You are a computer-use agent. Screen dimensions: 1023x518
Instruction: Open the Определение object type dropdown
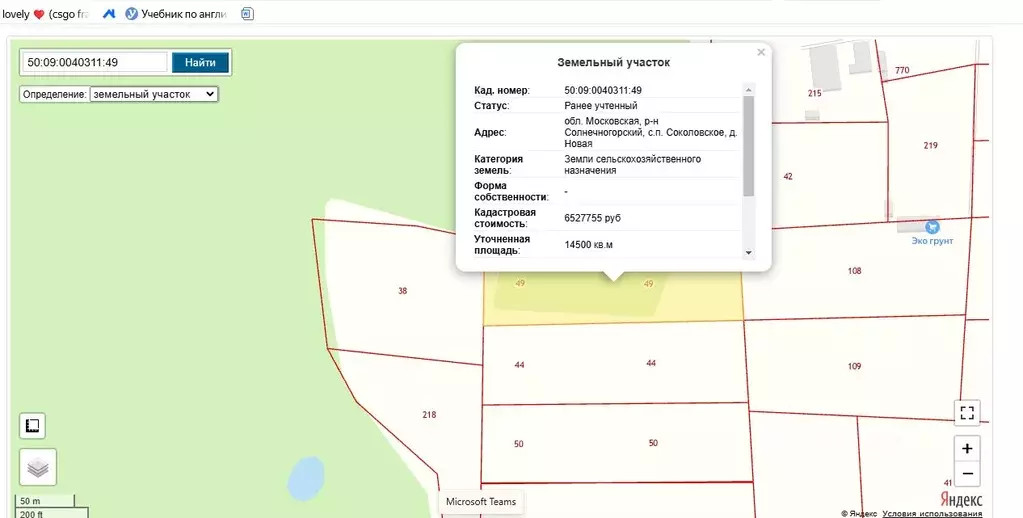coord(153,94)
